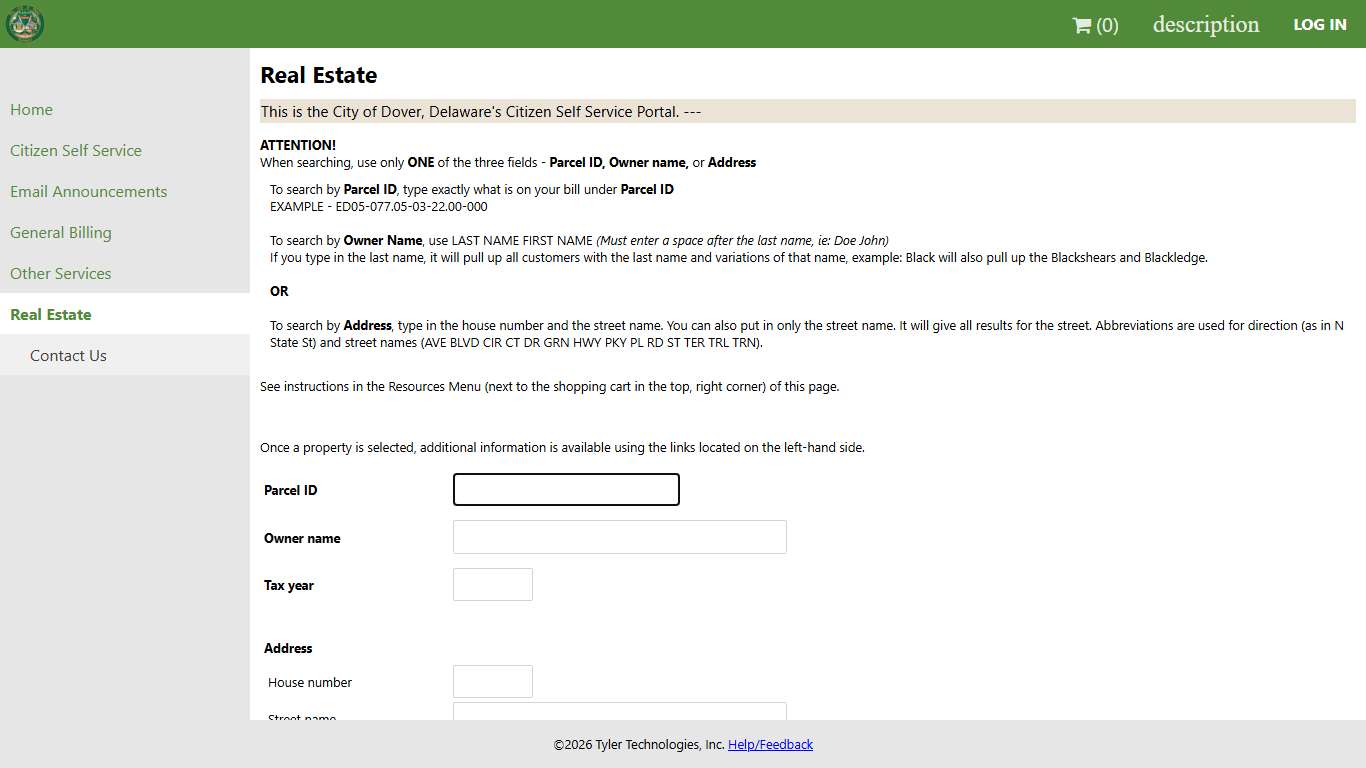Open the Help/Feedback link in footer
Screen dimensions: 1366x768
point(770,745)
